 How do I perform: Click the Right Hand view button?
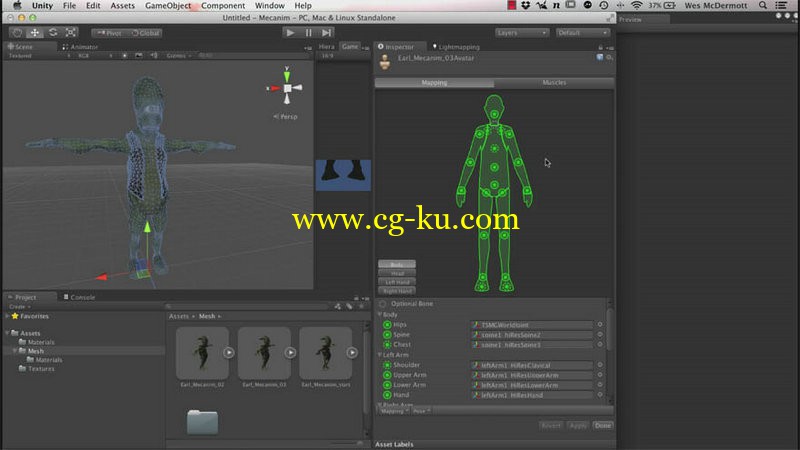[x=397, y=291]
